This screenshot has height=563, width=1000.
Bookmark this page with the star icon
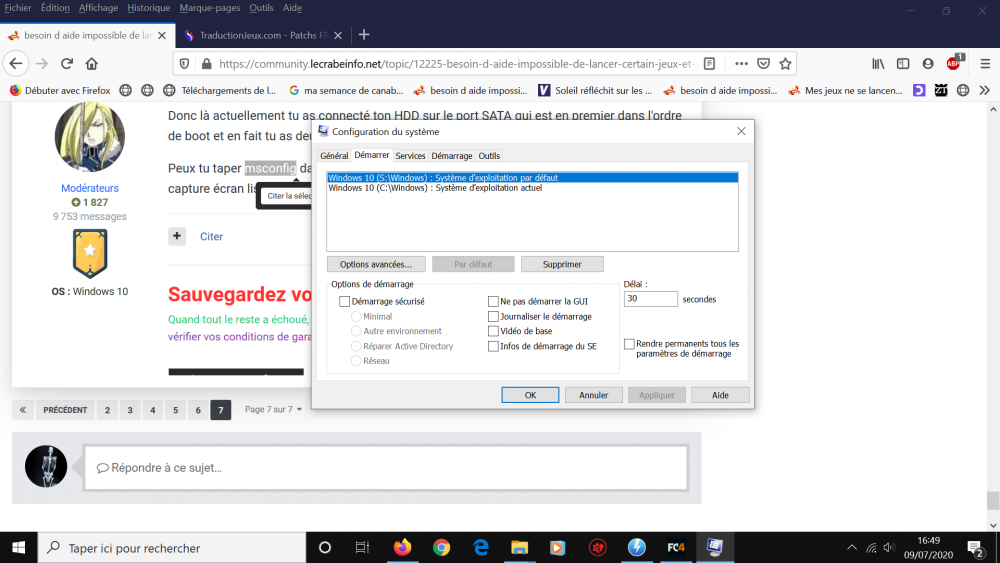tap(785, 64)
